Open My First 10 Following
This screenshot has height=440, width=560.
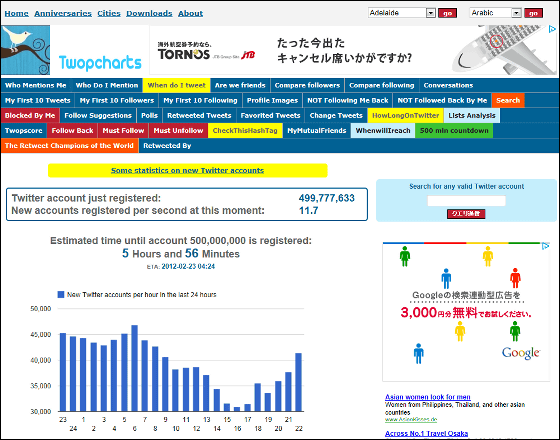click(x=200, y=100)
